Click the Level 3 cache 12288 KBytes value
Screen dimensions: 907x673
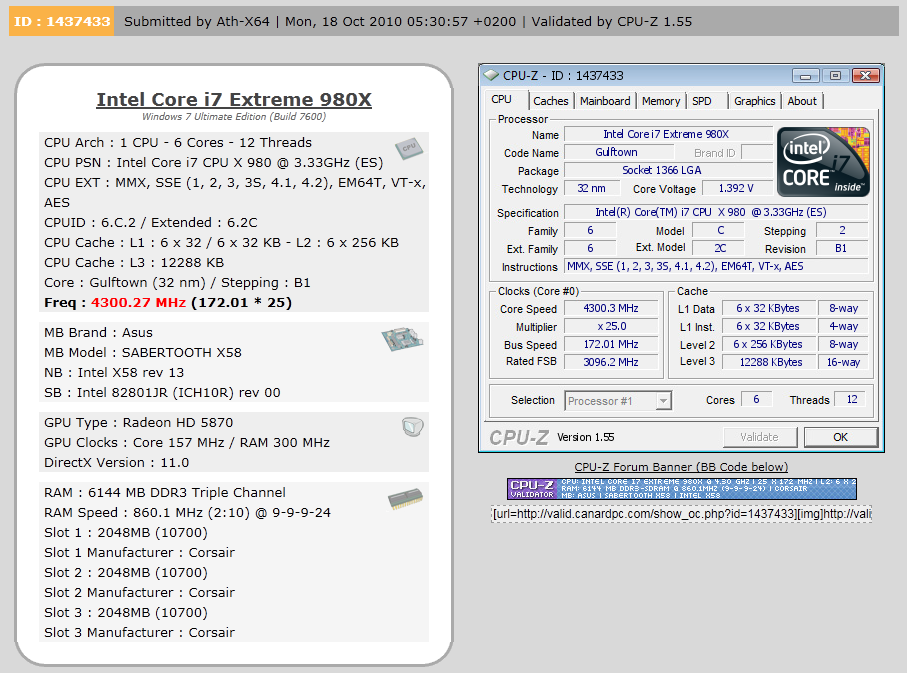click(771, 362)
